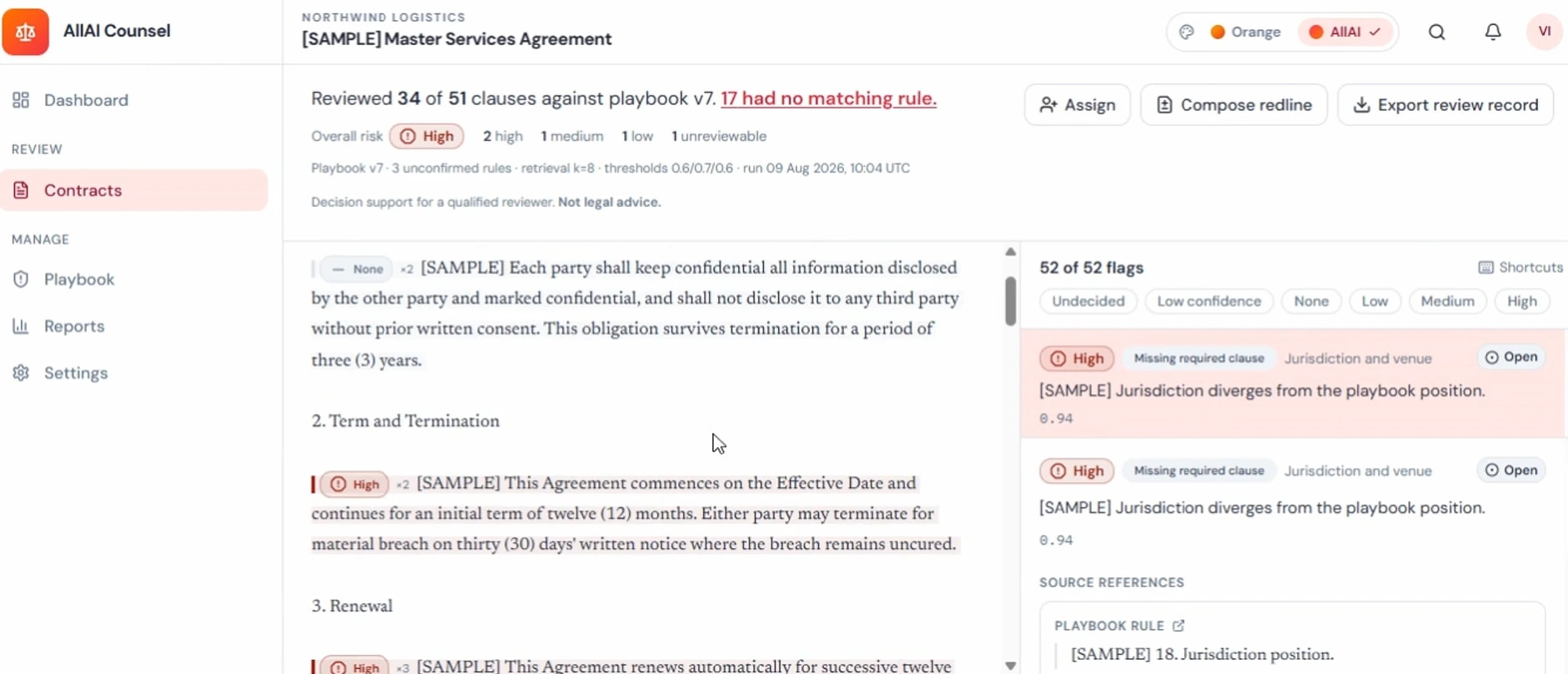Viewport: 1568px width, 674px height.
Task: Filter flags by None risk
Action: [1311, 301]
